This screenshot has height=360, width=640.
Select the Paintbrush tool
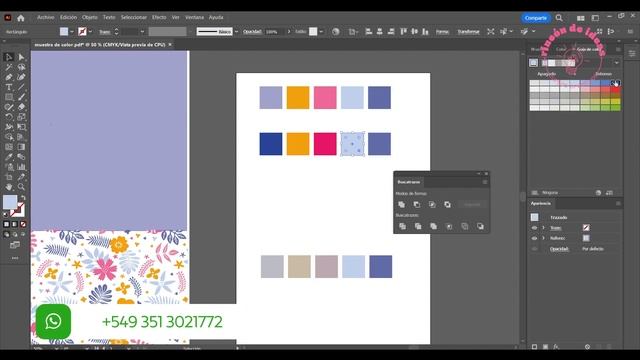pos(22,97)
